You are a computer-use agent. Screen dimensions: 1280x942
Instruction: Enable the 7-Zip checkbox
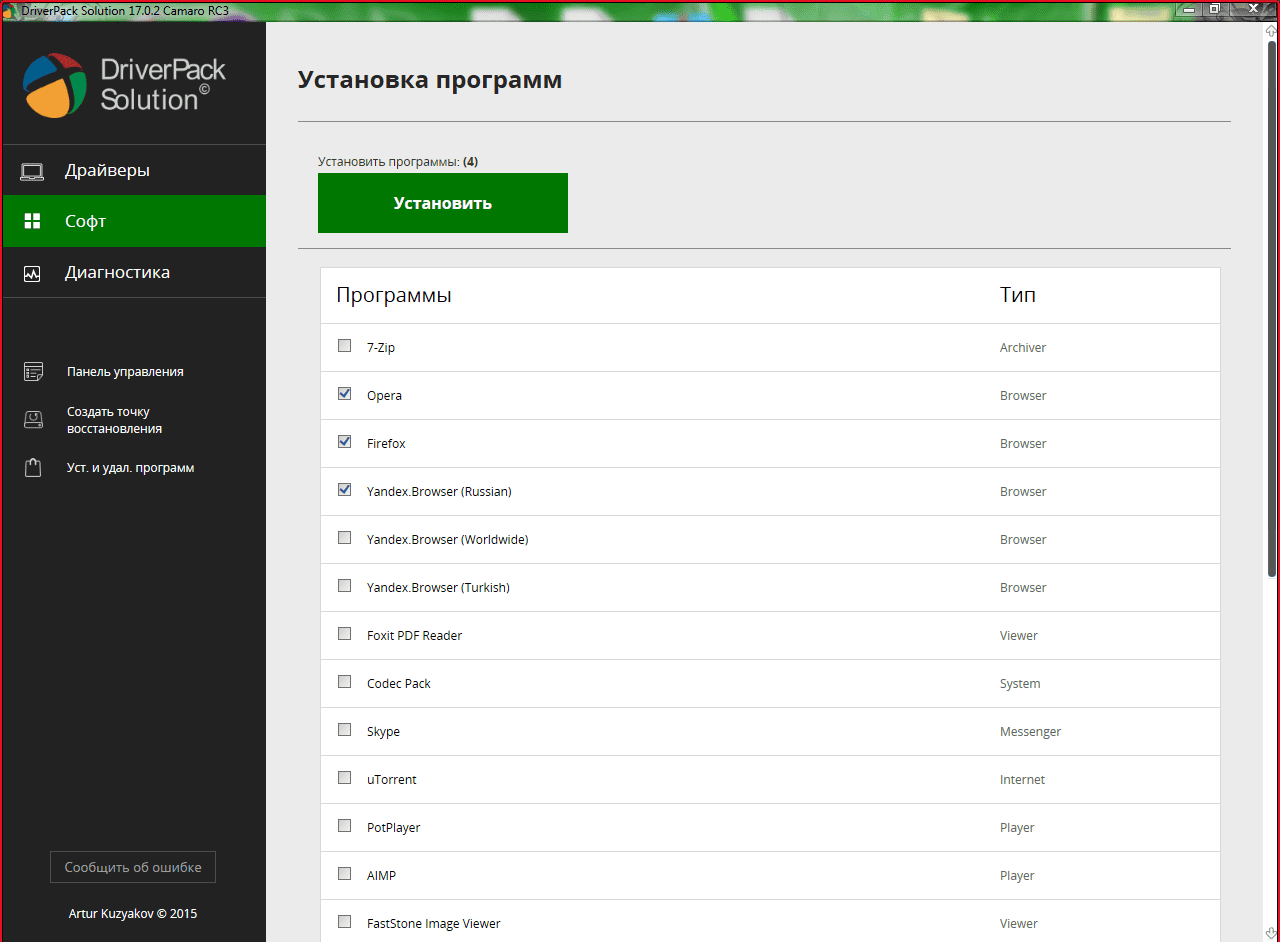[x=345, y=346]
